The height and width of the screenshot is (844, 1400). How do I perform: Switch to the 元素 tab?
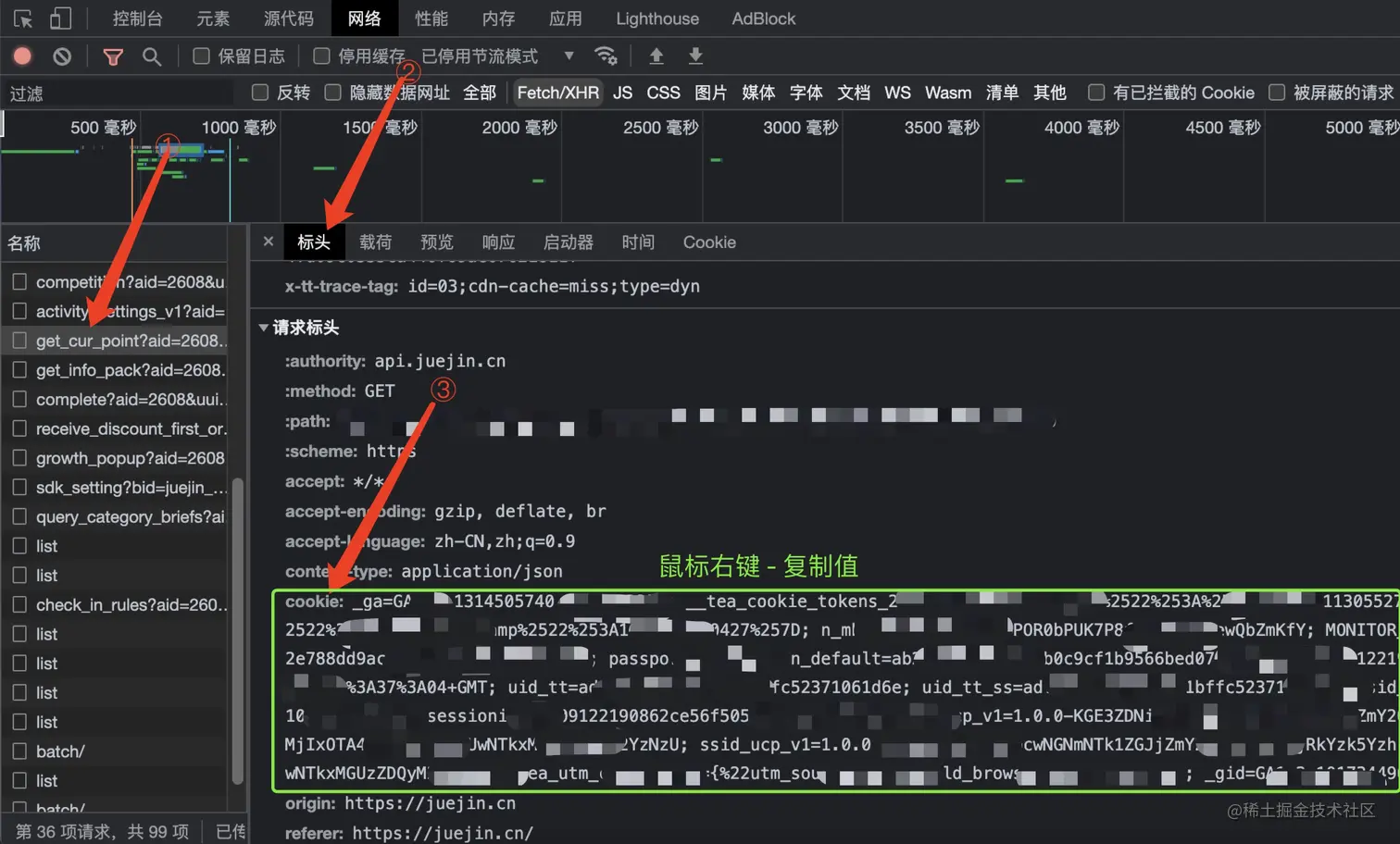(213, 19)
